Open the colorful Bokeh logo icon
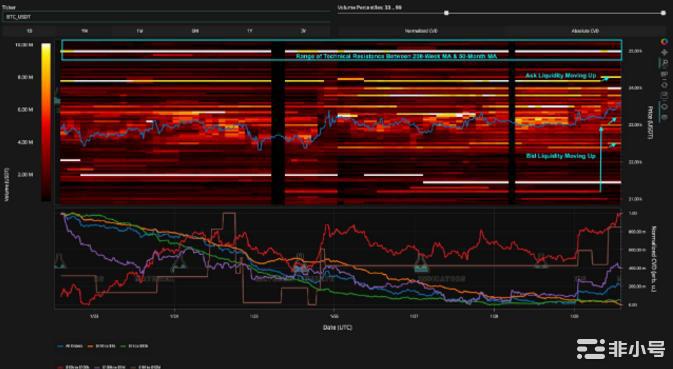This screenshot has width=673, height=369. (664, 42)
